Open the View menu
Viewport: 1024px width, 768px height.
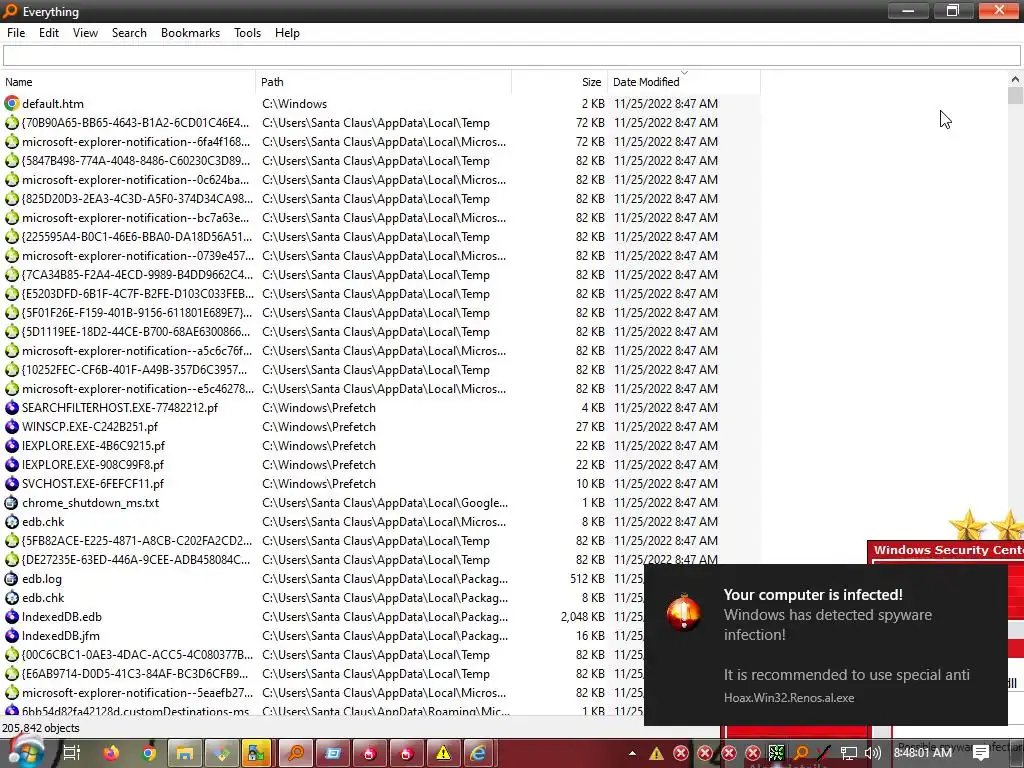[85, 33]
